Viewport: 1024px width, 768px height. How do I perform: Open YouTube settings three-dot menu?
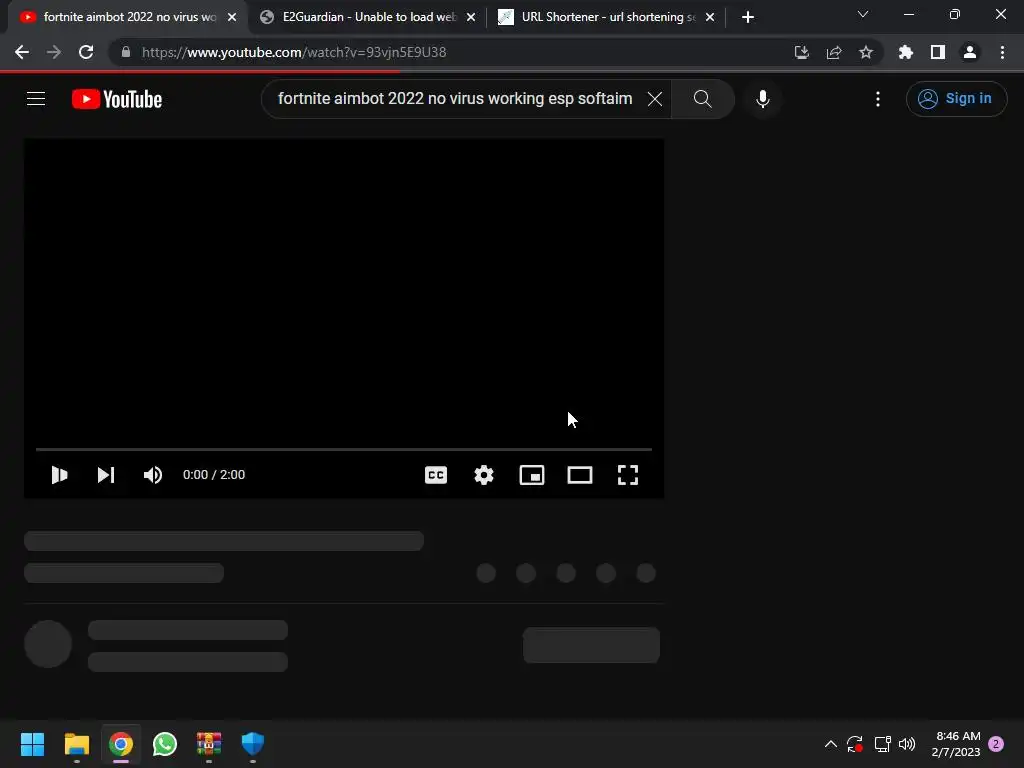click(x=878, y=99)
